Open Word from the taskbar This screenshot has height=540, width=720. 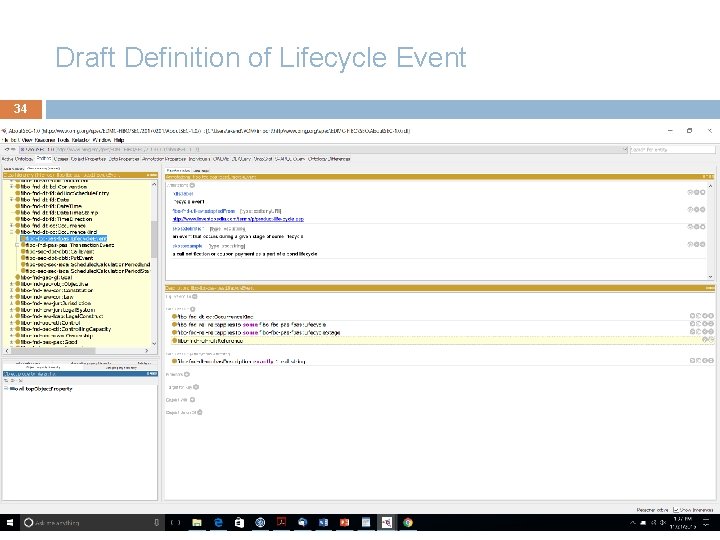click(x=323, y=523)
